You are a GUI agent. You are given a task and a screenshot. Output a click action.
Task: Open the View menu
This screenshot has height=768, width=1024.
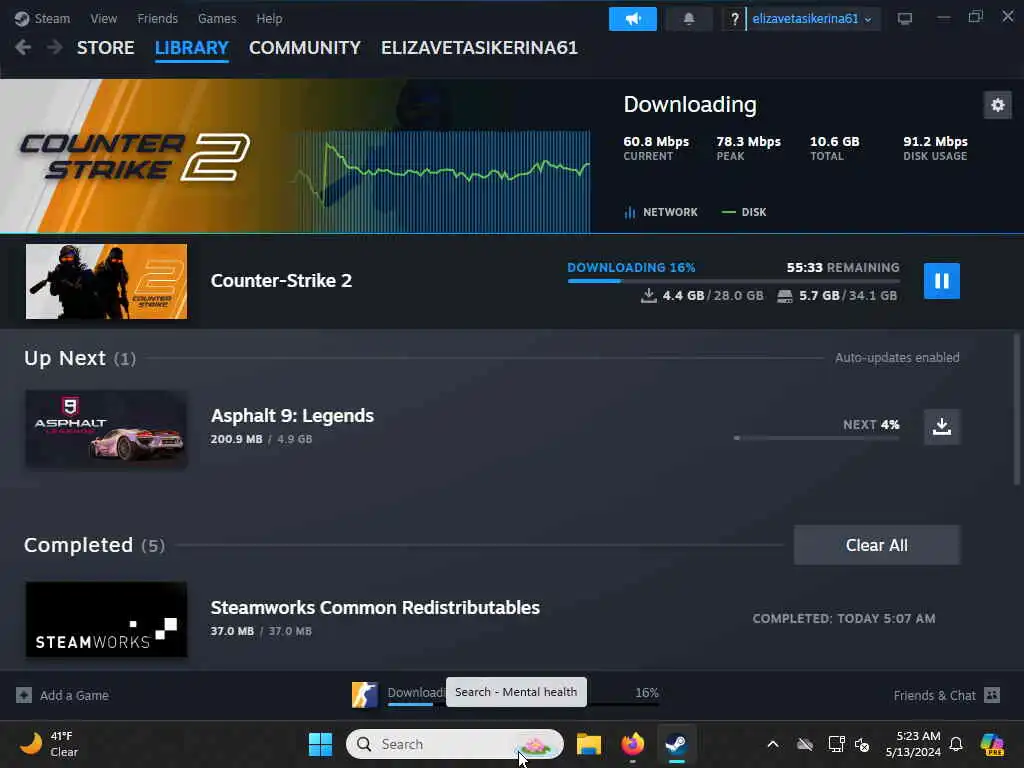click(103, 18)
